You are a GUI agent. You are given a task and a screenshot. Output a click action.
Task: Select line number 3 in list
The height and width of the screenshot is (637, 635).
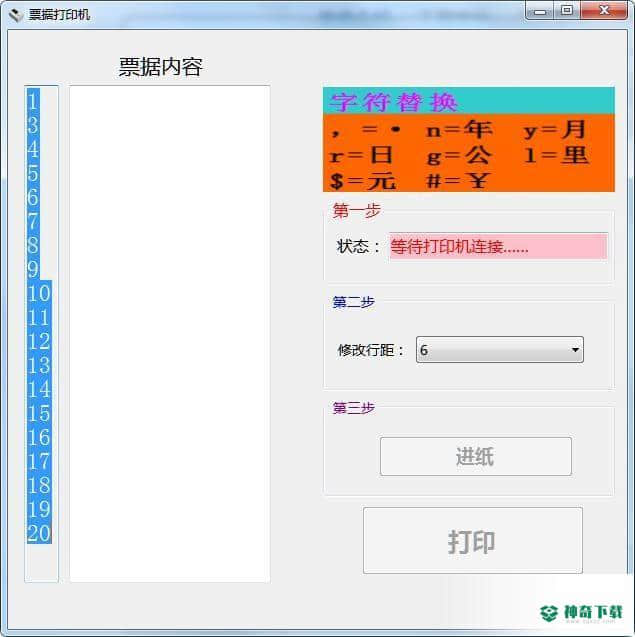point(33,125)
